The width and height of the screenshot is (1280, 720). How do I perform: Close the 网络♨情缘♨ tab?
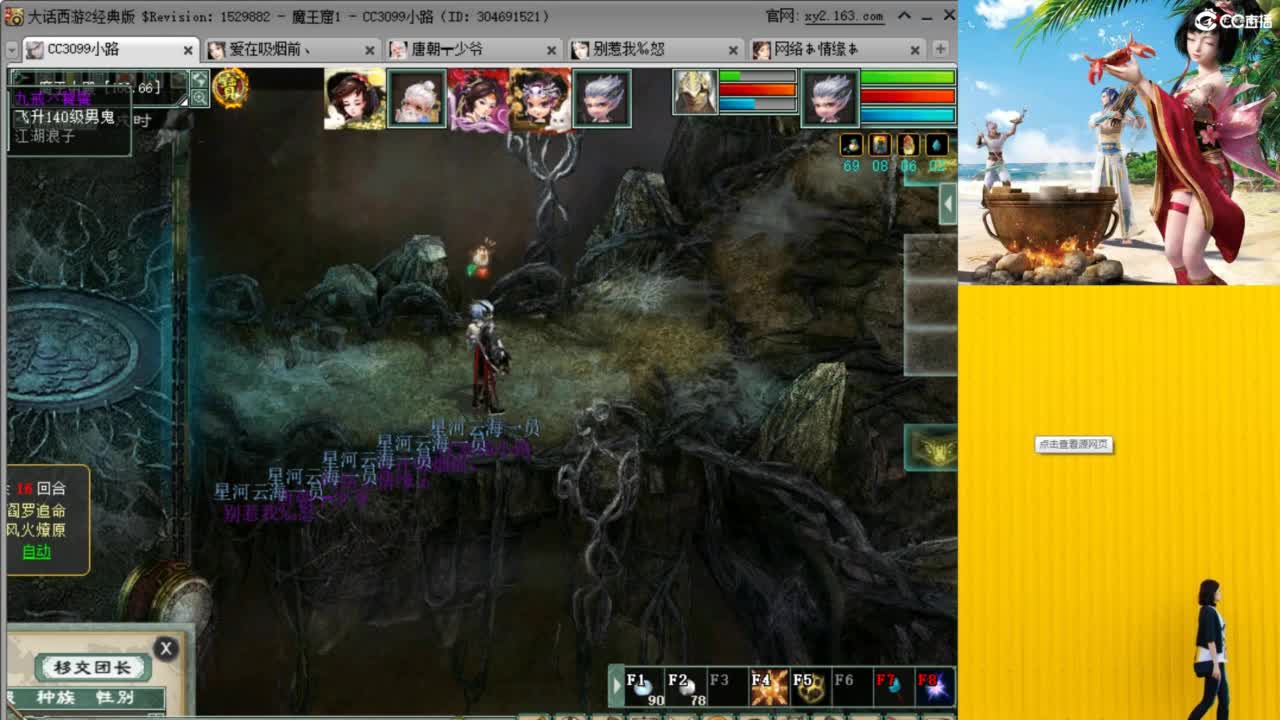click(916, 50)
